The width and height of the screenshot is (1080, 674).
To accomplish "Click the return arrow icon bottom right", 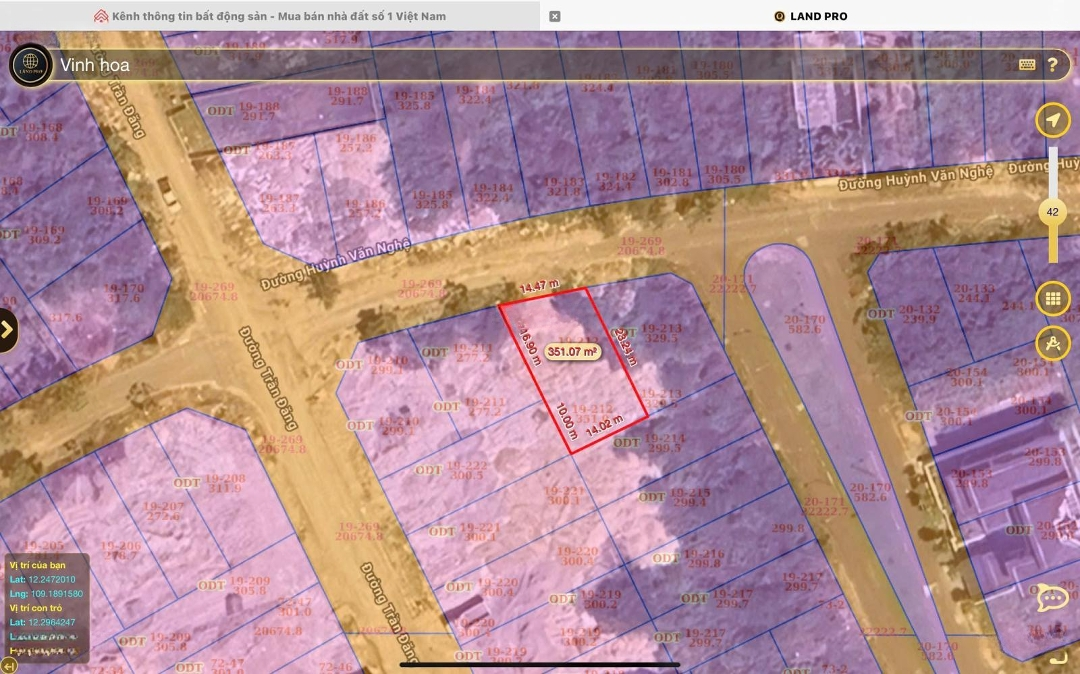I will tap(1058, 658).
